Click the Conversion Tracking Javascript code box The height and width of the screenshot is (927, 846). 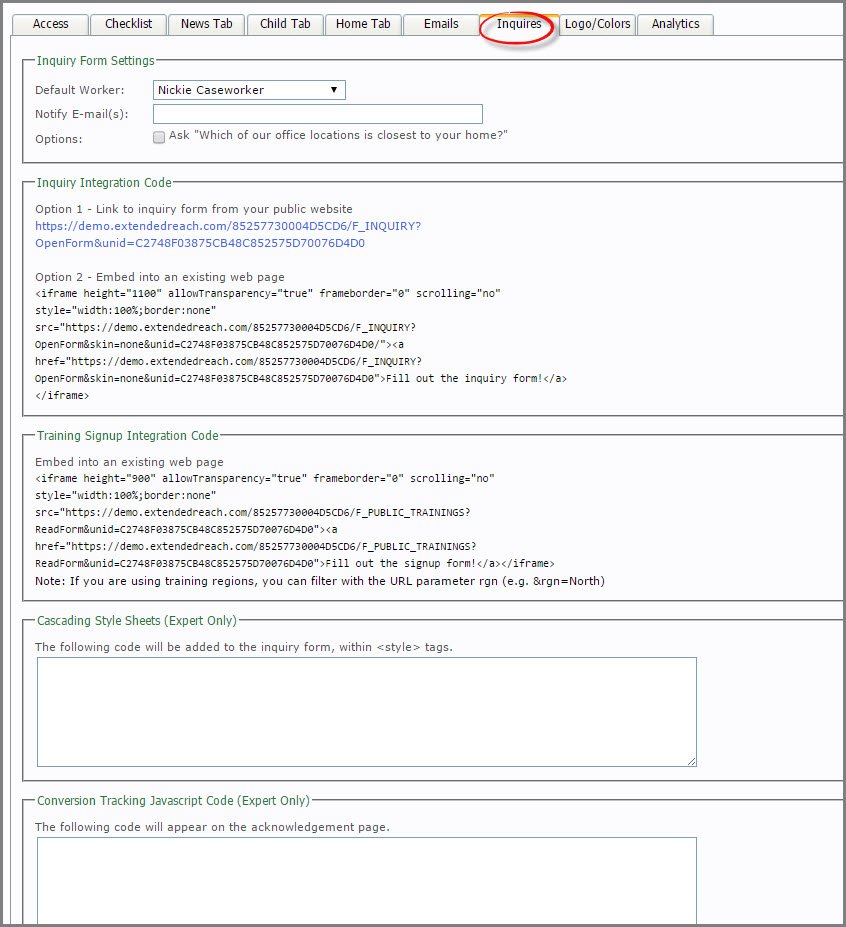365,880
